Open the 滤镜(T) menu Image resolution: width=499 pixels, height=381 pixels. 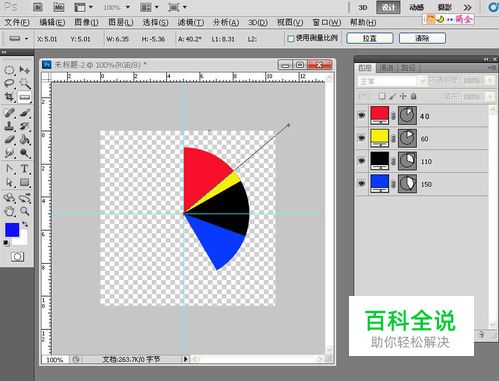click(191, 22)
